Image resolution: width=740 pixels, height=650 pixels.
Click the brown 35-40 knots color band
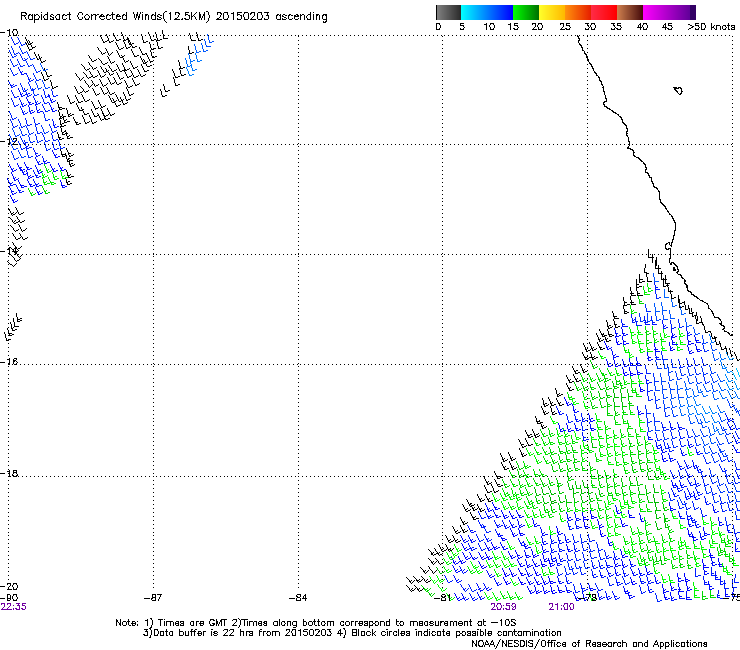(x=630, y=12)
